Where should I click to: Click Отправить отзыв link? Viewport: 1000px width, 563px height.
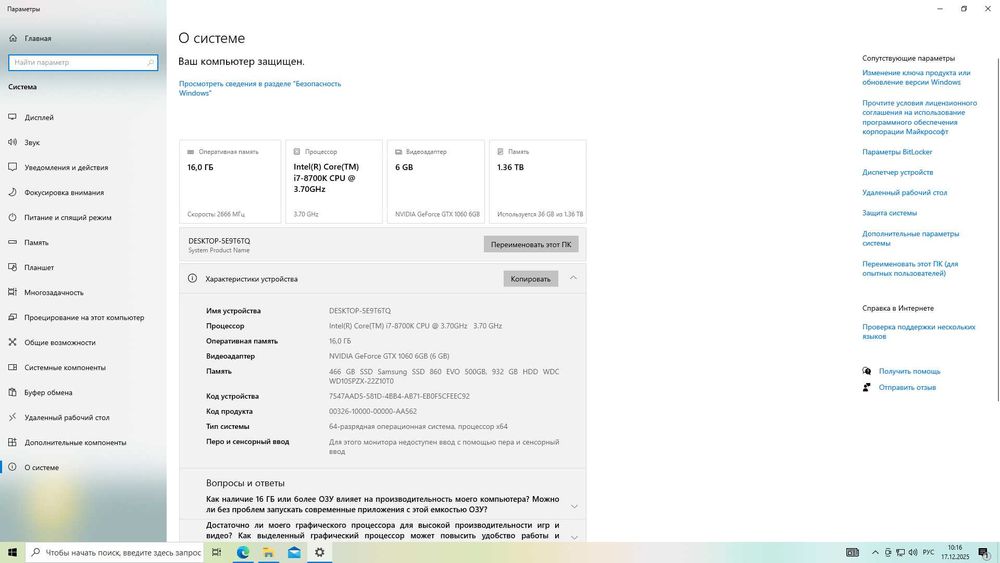pyautogui.click(x=907, y=387)
